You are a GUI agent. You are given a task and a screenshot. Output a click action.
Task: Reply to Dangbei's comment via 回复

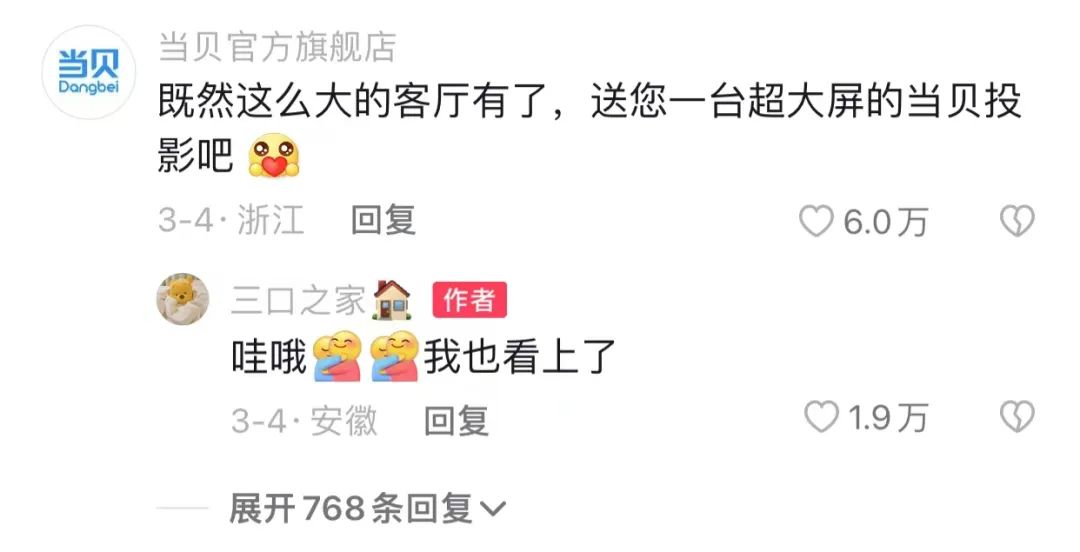pyautogui.click(x=383, y=221)
